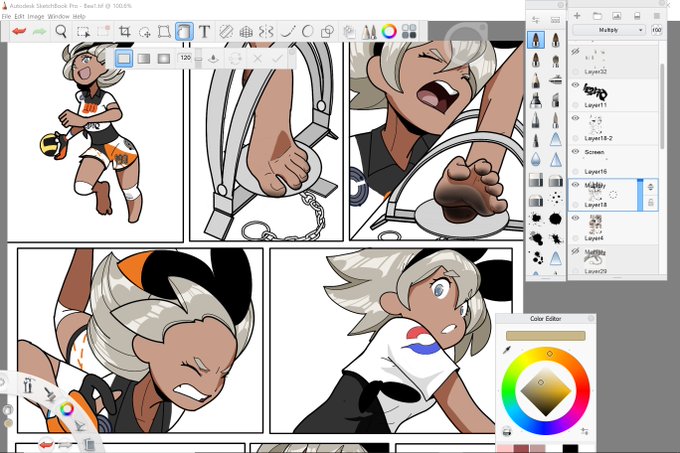The width and height of the screenshot is (680, 453).
Task: Toggle the Layer Editor panel icon
Action: (349, 31)
